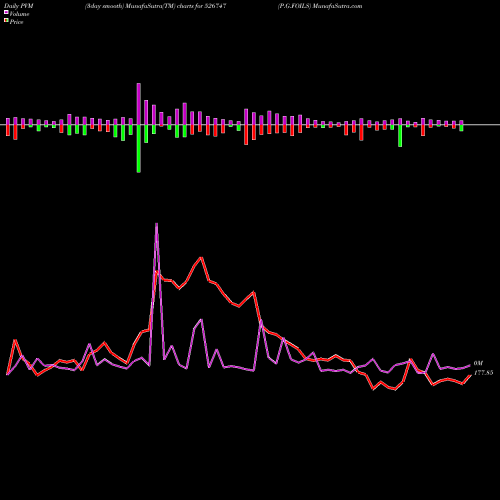
Task: Click the '(3day smooth) MunafaSutra(TM) charts for 526747' heading
Action: pyautogui.click(x=156, y=6)
